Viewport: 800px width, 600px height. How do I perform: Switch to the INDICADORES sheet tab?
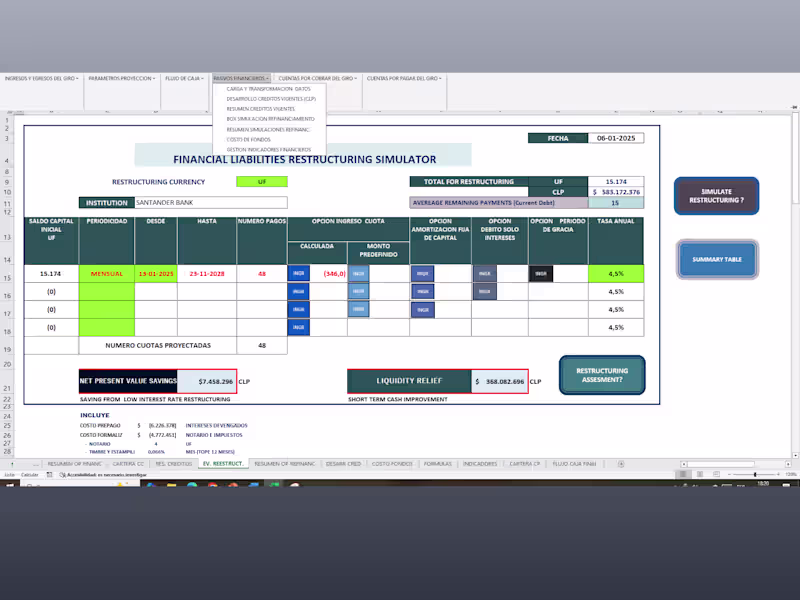pyautogui.click(x=480, y=464)
